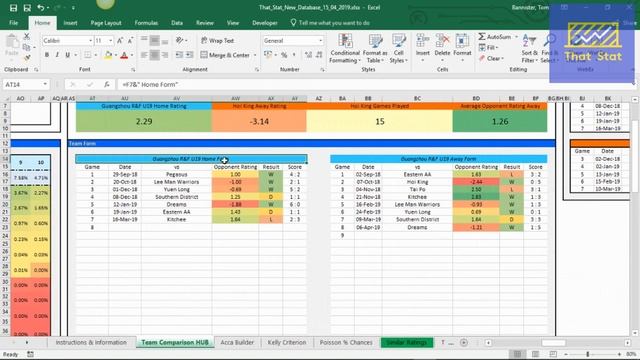This screenshot has width=640, height=360.
Task: Open the Kelly Criterion sheet
Action: (x=287, y=342)
